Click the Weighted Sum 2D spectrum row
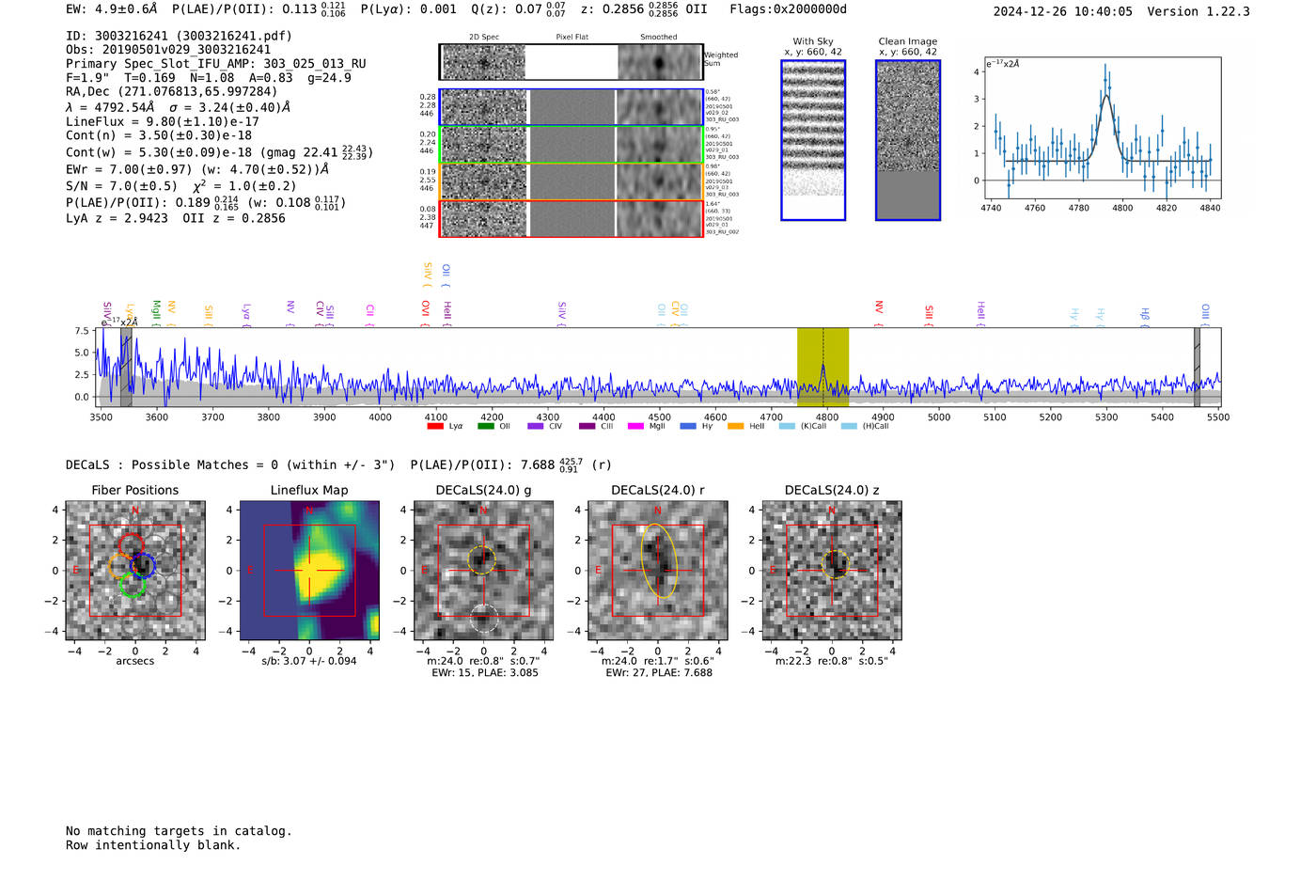1316x896 pixels. point(571,62)
